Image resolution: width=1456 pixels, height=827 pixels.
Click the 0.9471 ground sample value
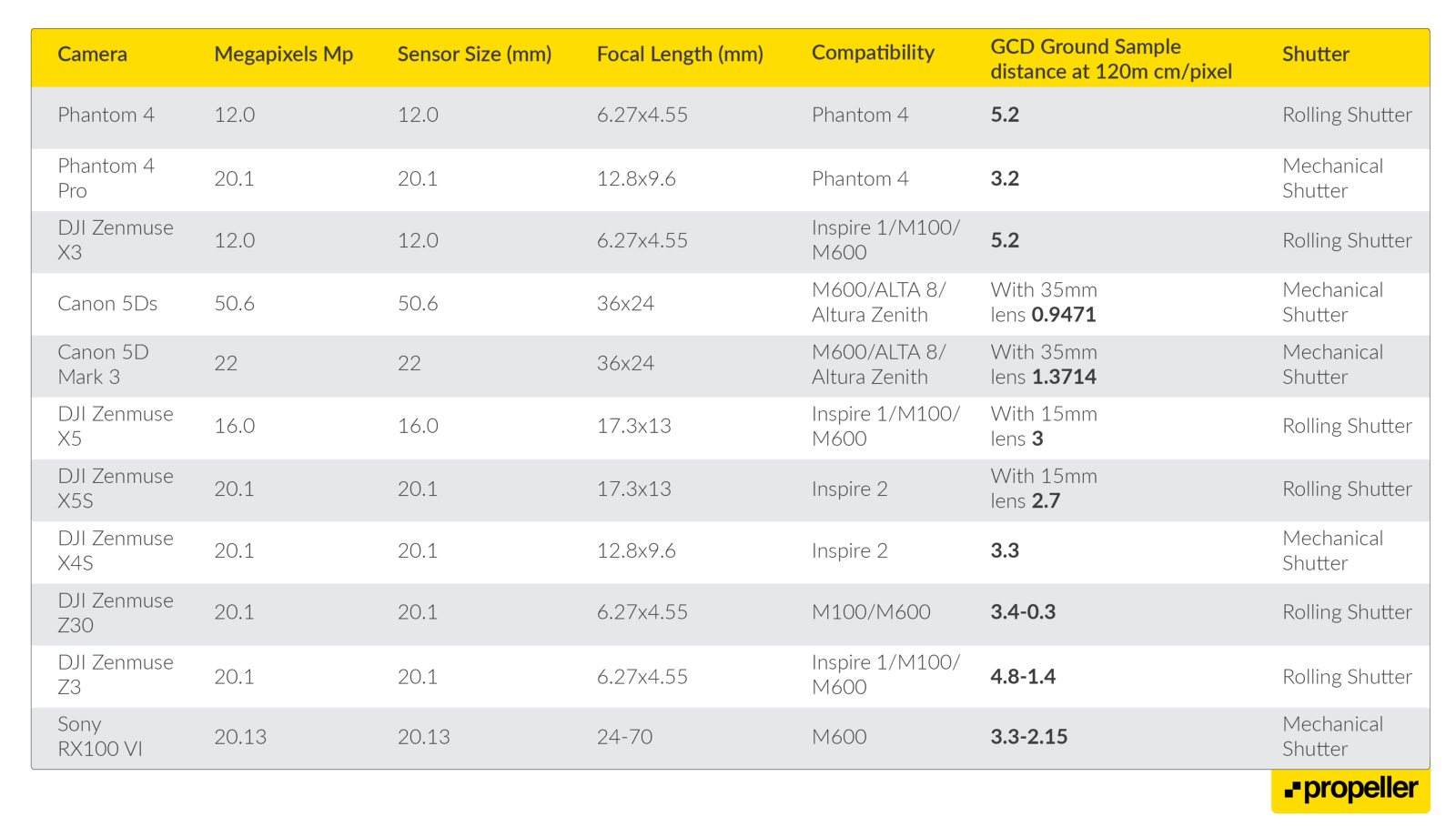pos(1064,316)
